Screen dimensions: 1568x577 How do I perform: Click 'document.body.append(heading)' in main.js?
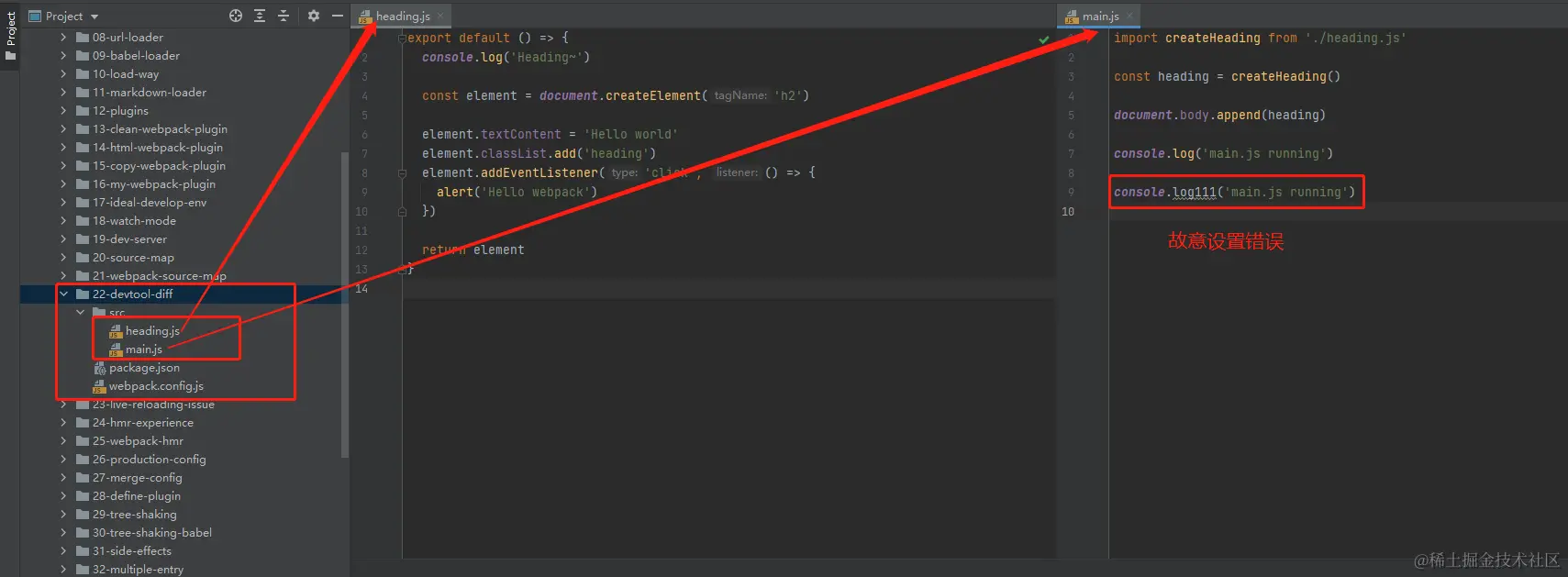tap(1219, 116)
